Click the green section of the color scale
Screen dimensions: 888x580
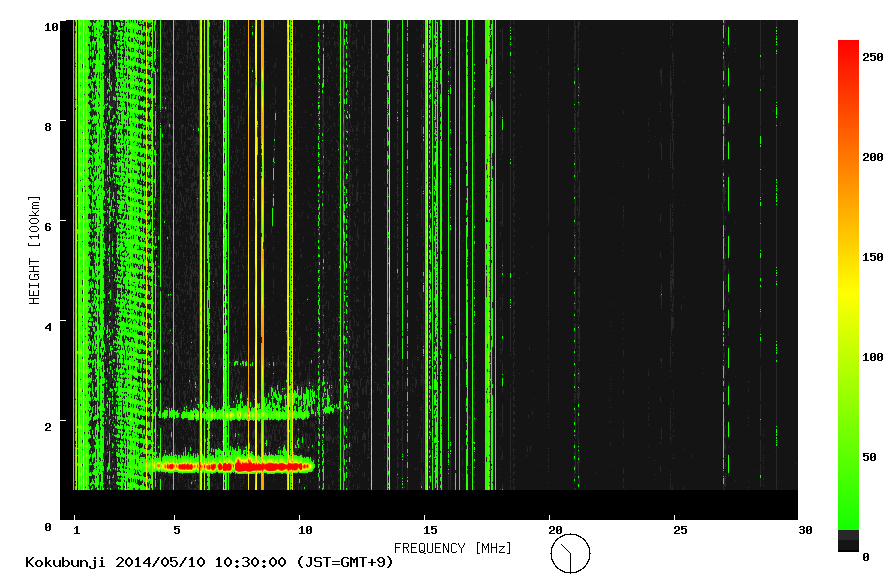coord(848,470)
